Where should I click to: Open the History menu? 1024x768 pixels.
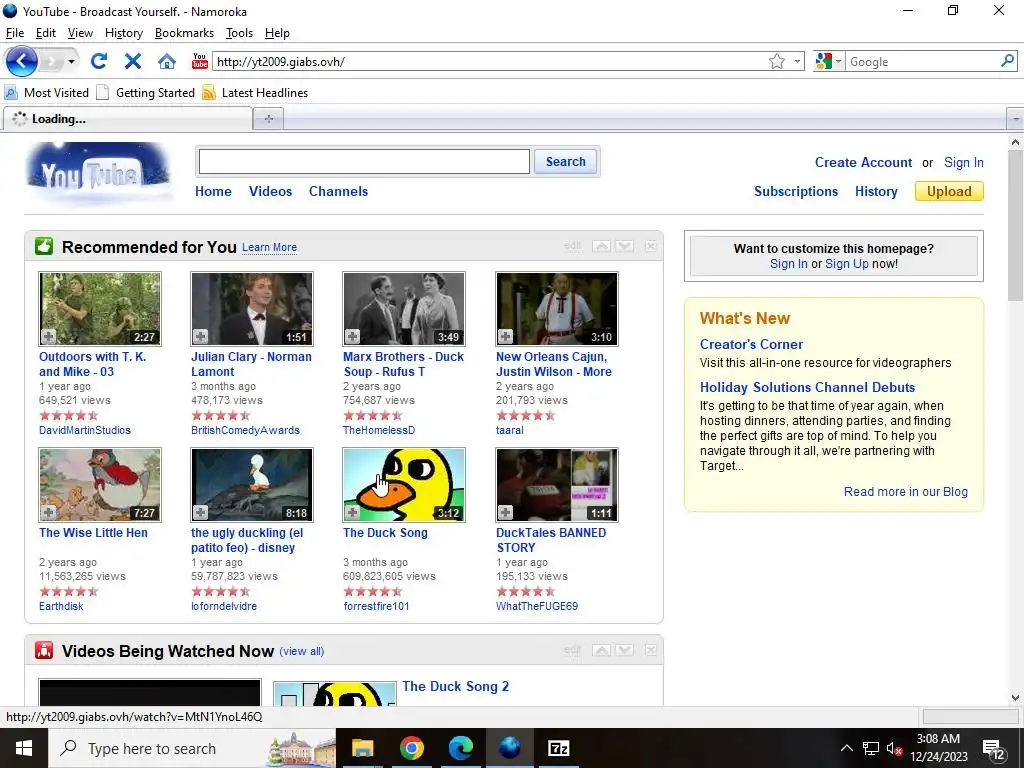tap(123, 33)
